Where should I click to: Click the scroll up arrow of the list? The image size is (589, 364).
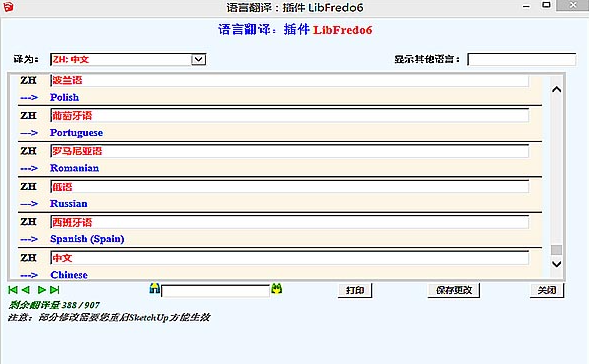coord(557,89)
